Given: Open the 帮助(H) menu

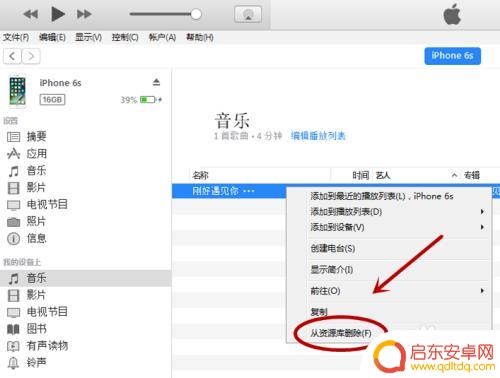Looking at the screenshot, I should click(200, 37).
